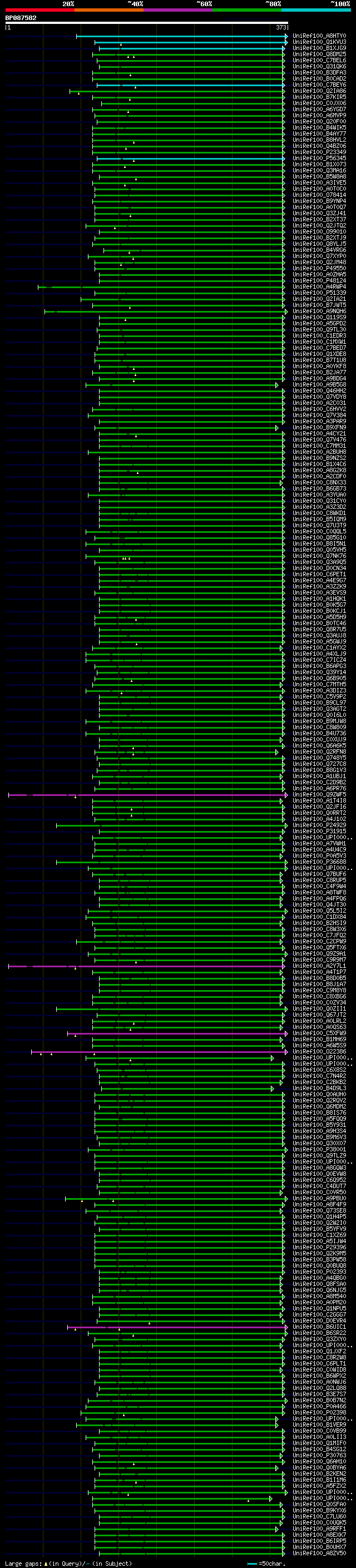Select the UniRef100_A6PR76 label
This screenshot has height=1568, width=356.
(x=319, y=789)
